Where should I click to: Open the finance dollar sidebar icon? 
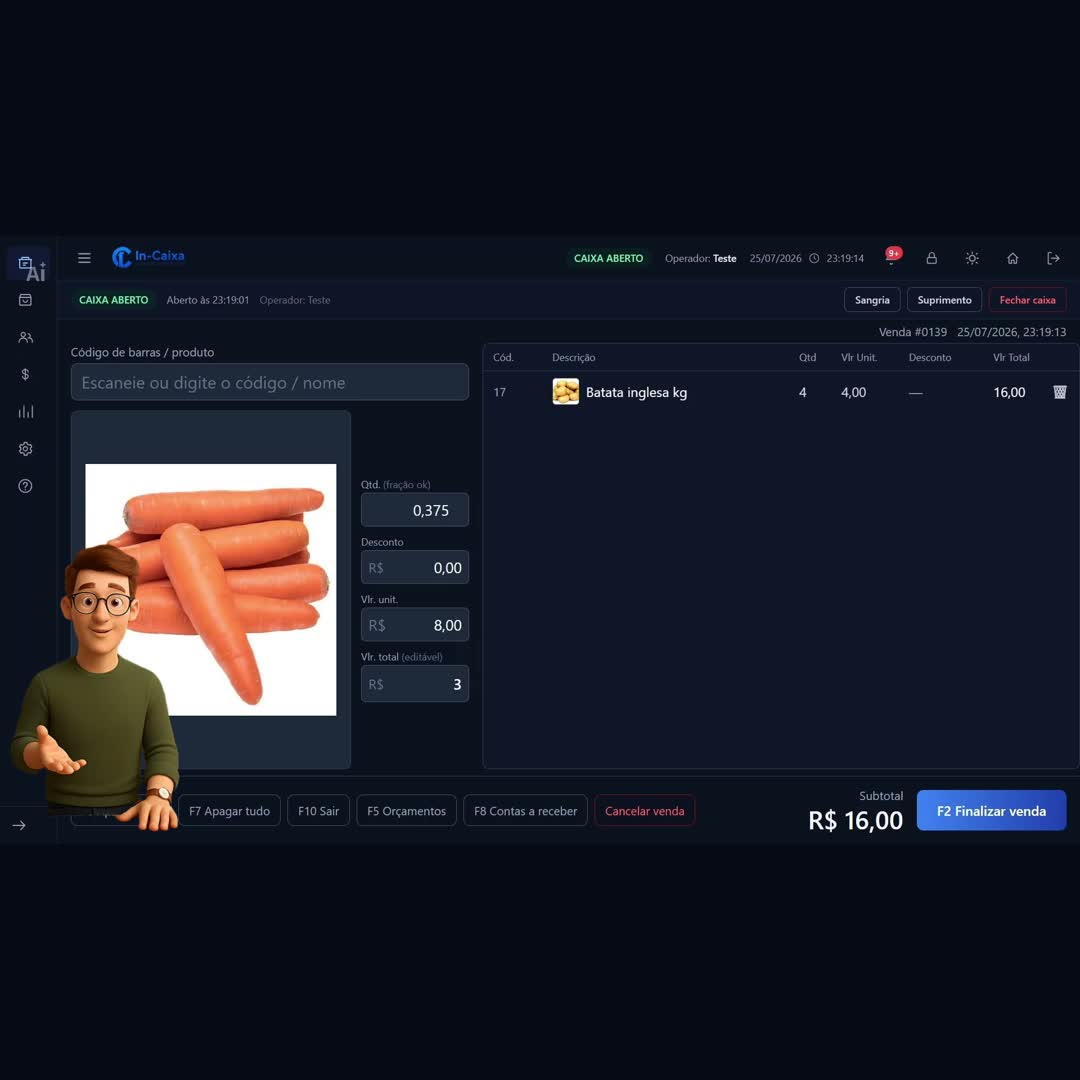[x=25, y=374]
